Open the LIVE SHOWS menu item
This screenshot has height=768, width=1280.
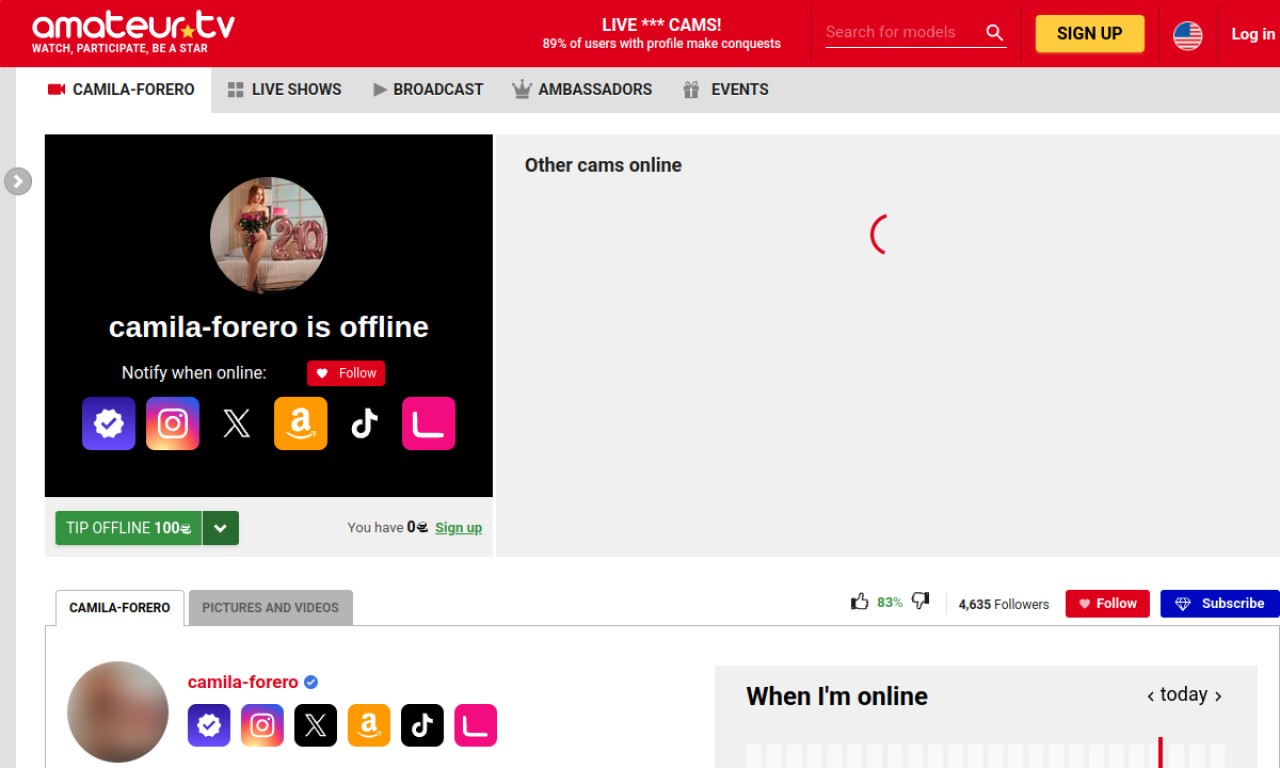(x=285, y=90)
